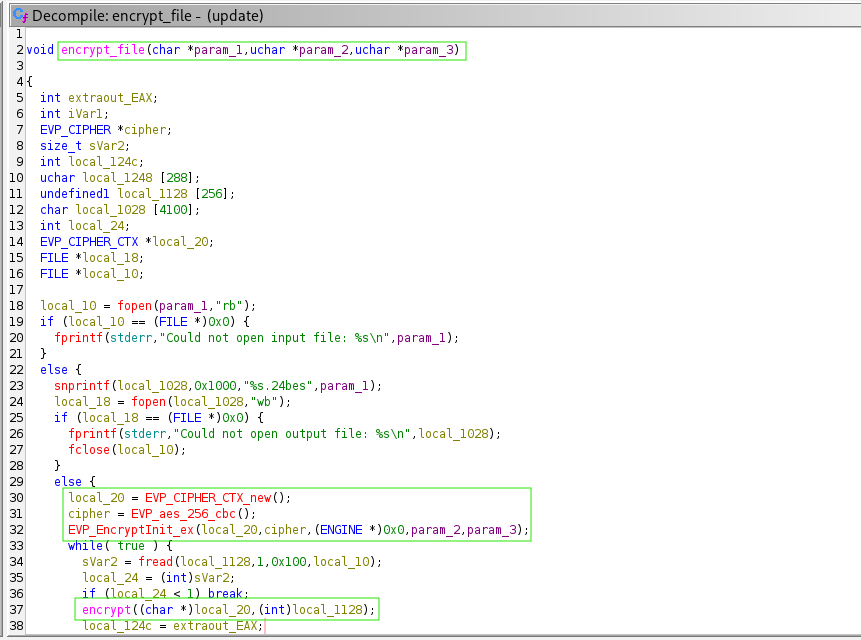Image resolution: width=861 pixels, height=640 pixels.
Task: Click local_10 in its declaration on line 16
Action: tap(110, 273)
